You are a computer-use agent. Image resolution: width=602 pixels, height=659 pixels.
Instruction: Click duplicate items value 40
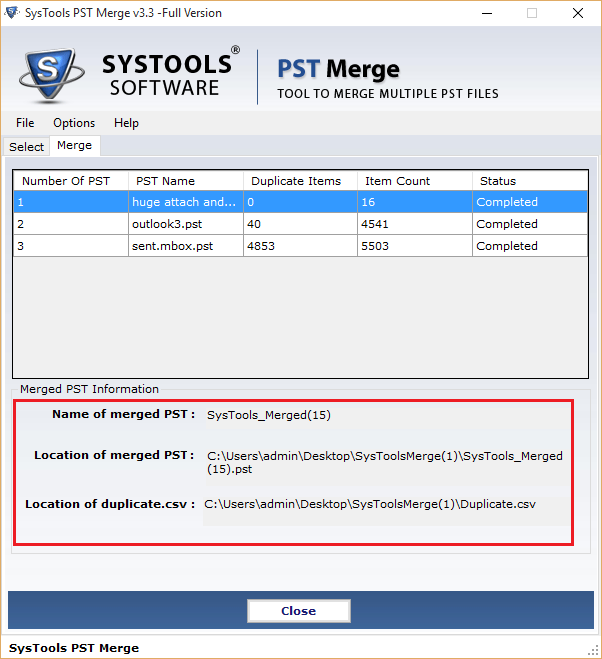coord(300,224)
